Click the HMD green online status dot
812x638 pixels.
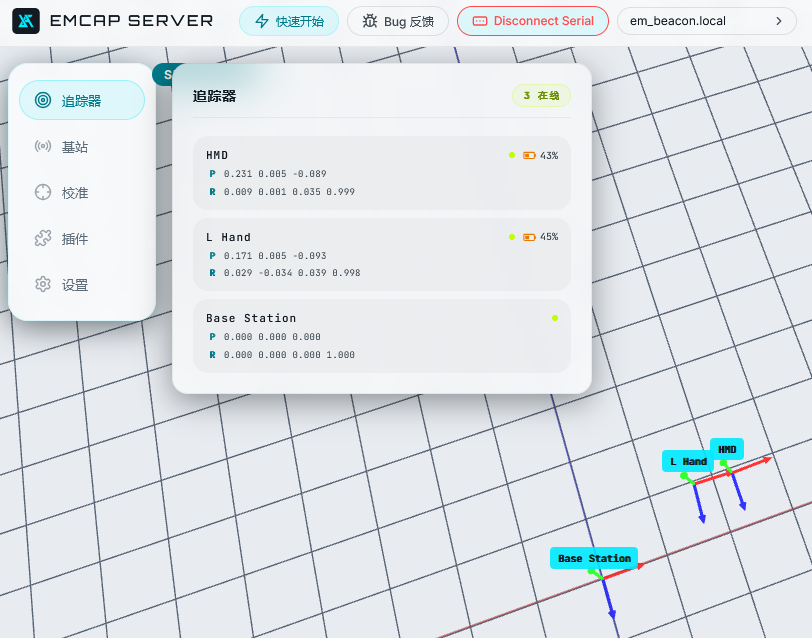(512, 155)
